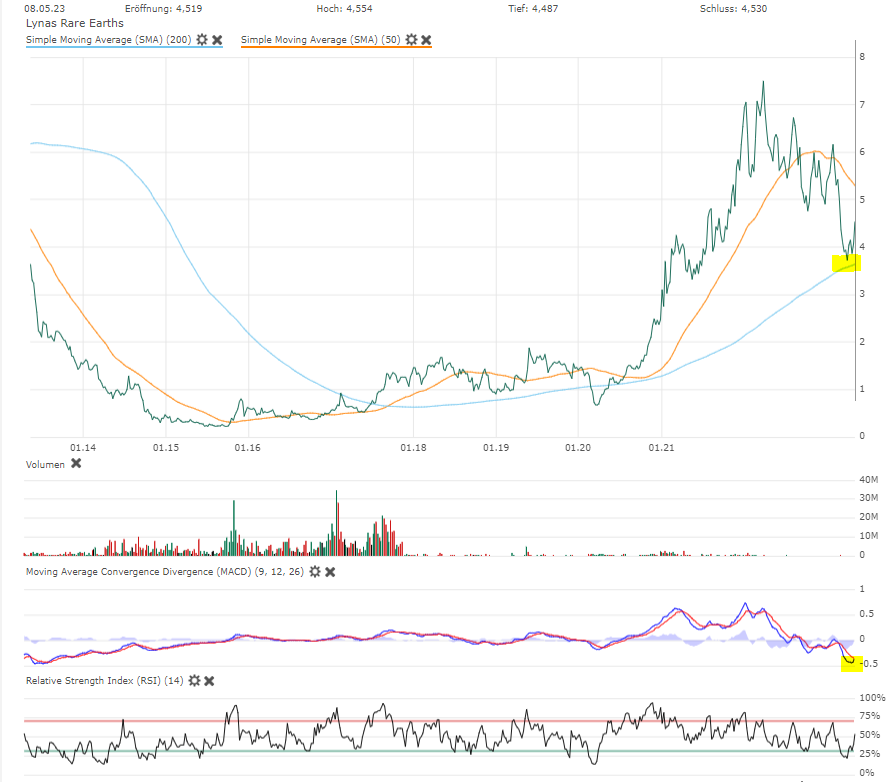Click the 01.21 date axis label

(x=661, y=447)
